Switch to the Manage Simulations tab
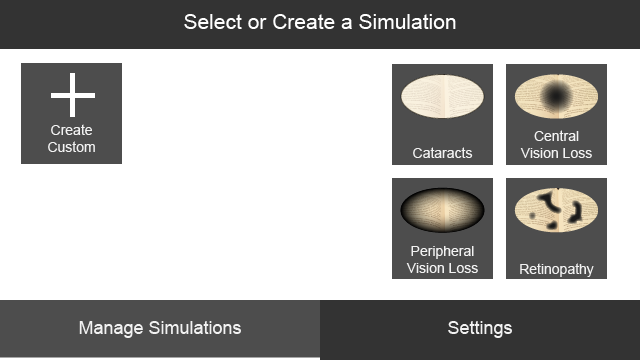 pos(160,329)
